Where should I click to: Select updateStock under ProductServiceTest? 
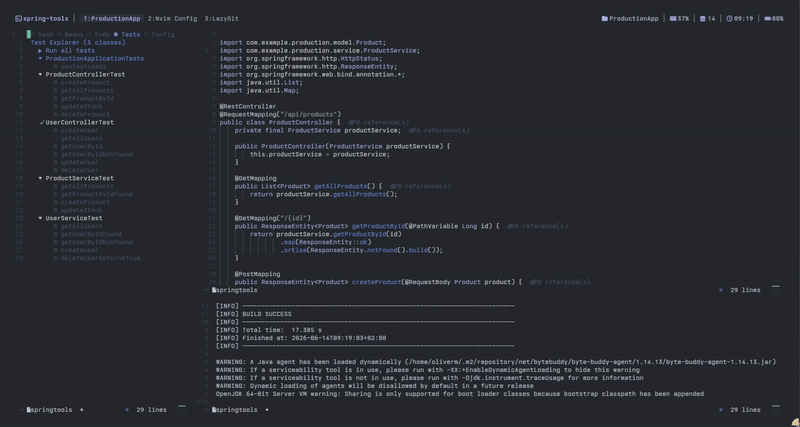click(x=81, y=210)
